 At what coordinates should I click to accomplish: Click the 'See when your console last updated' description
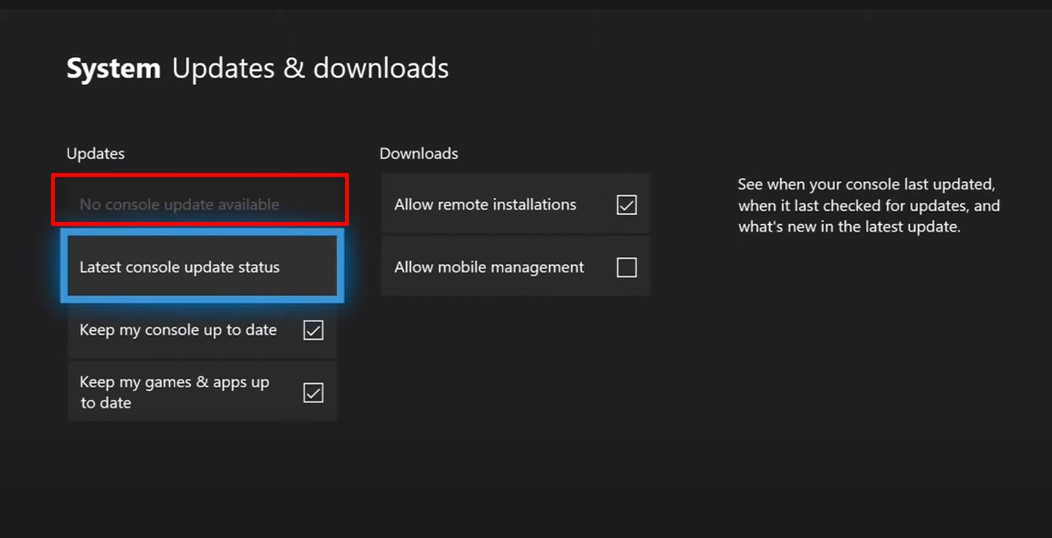click(x=870, y=205)
